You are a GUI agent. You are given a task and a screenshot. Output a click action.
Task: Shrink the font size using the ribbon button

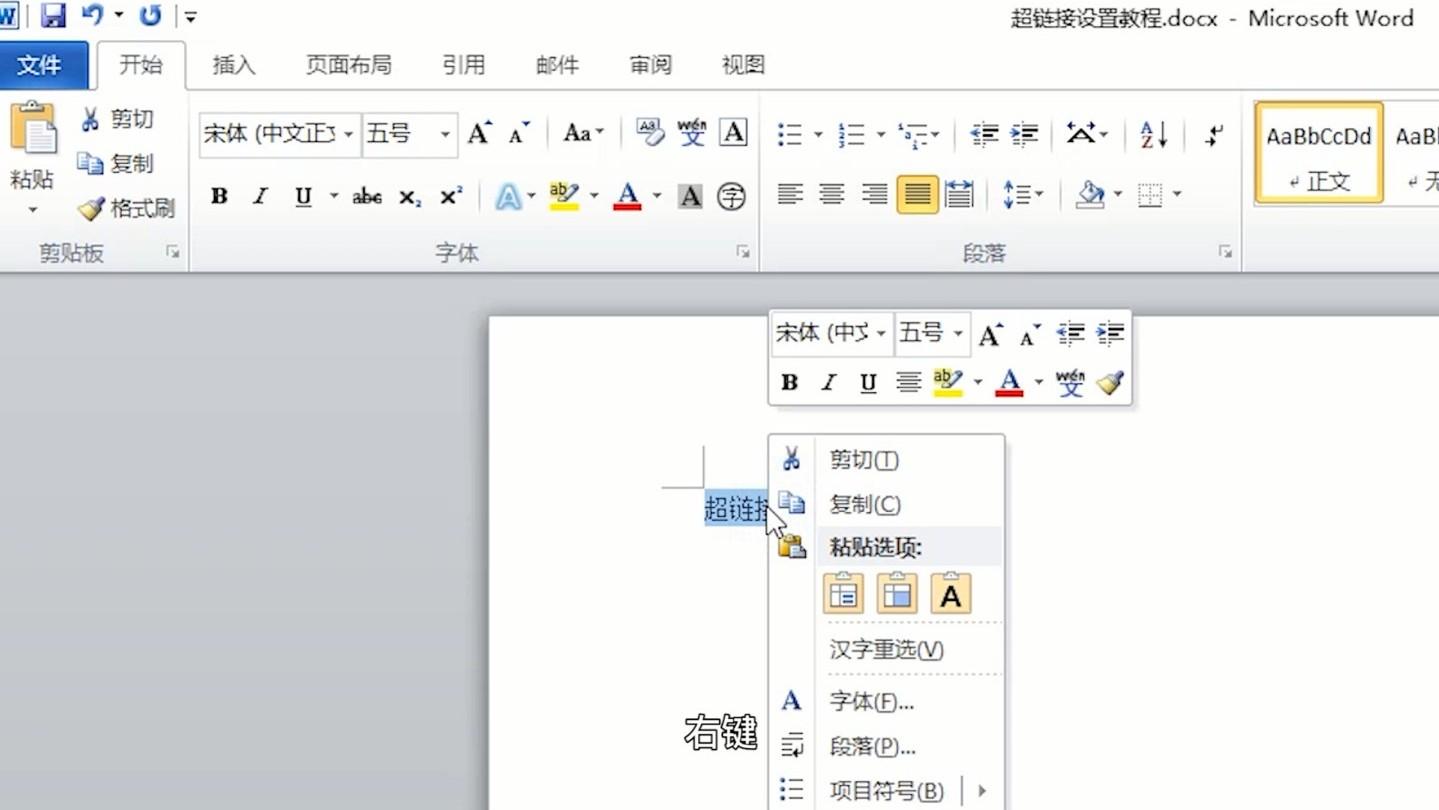tap(520, 133)
